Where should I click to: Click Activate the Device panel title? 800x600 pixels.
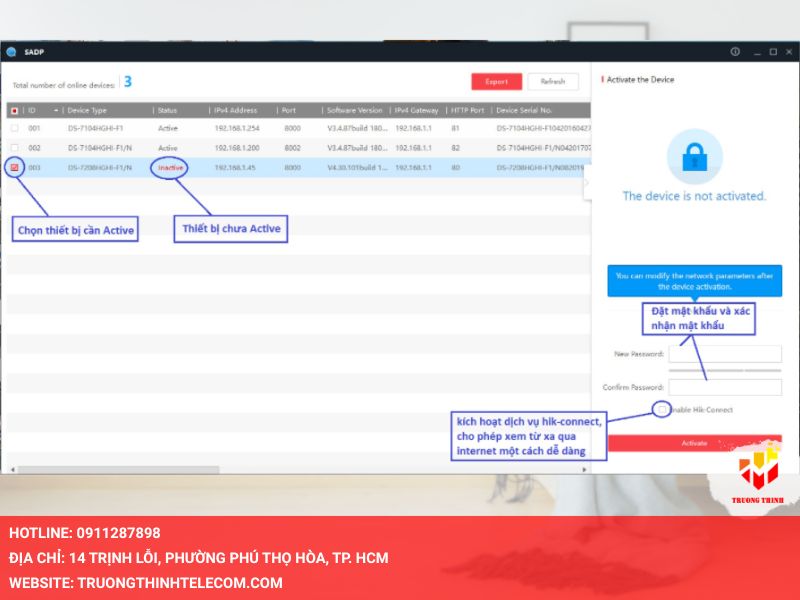(640, 80)
